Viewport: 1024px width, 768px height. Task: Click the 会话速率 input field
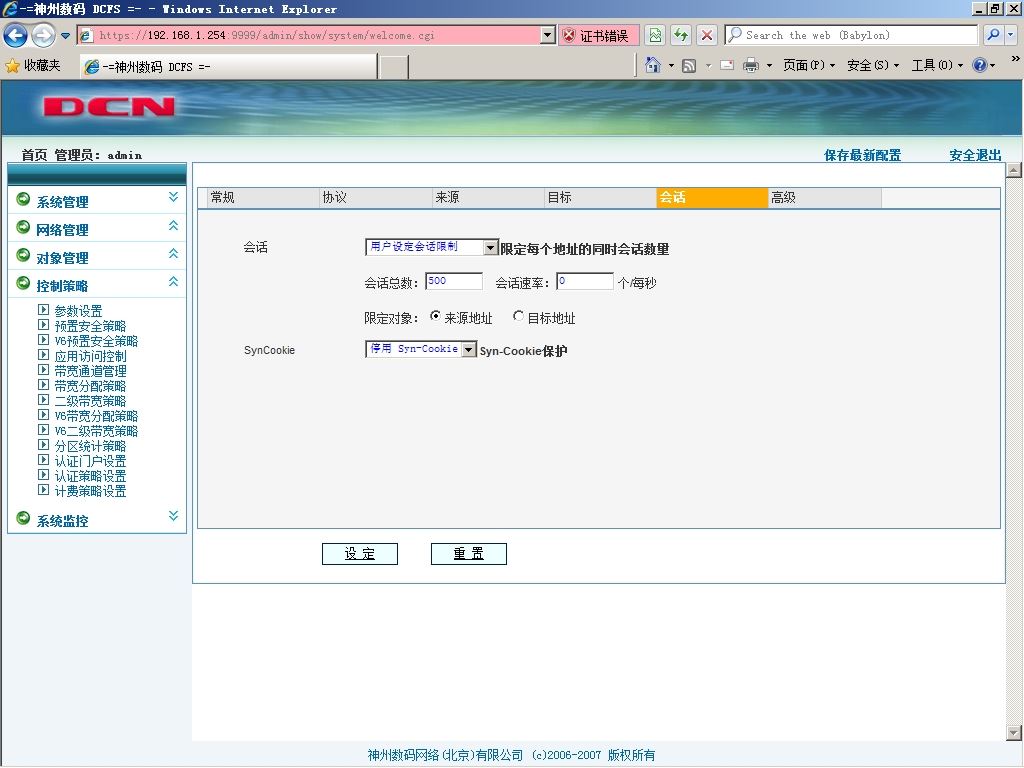[585, 281]
